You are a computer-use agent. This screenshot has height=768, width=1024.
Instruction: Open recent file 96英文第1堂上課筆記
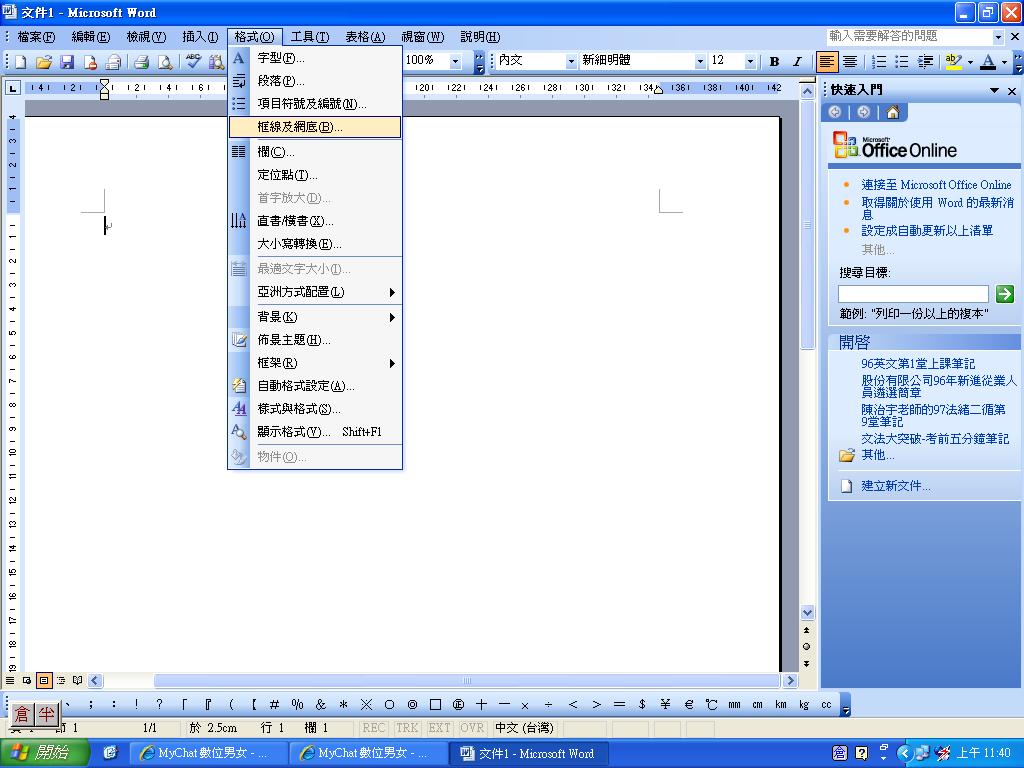pos(918,363)
